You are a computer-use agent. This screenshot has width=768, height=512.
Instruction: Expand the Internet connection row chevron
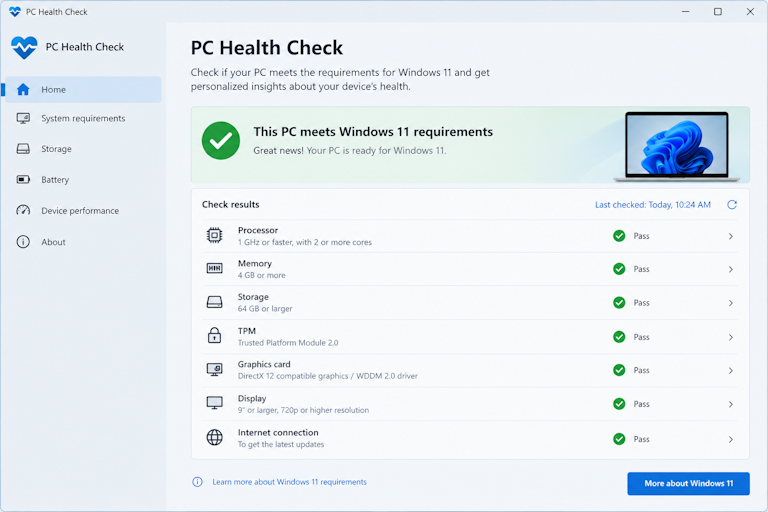pos(730,439)
